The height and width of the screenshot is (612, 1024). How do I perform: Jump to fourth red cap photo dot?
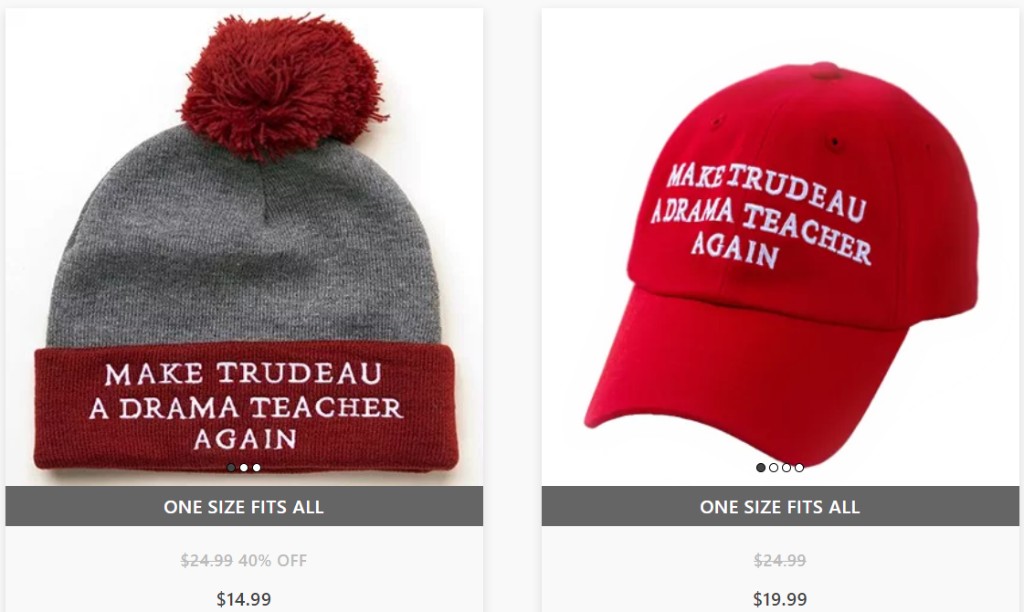tap(799, 468)
